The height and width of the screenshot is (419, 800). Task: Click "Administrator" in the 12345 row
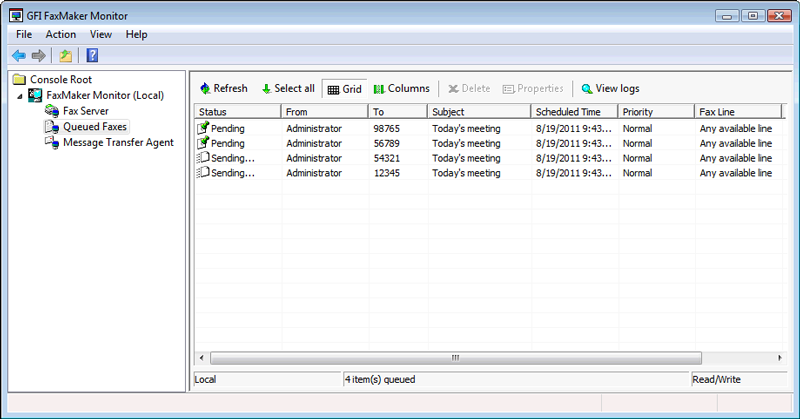coord(314,172)
